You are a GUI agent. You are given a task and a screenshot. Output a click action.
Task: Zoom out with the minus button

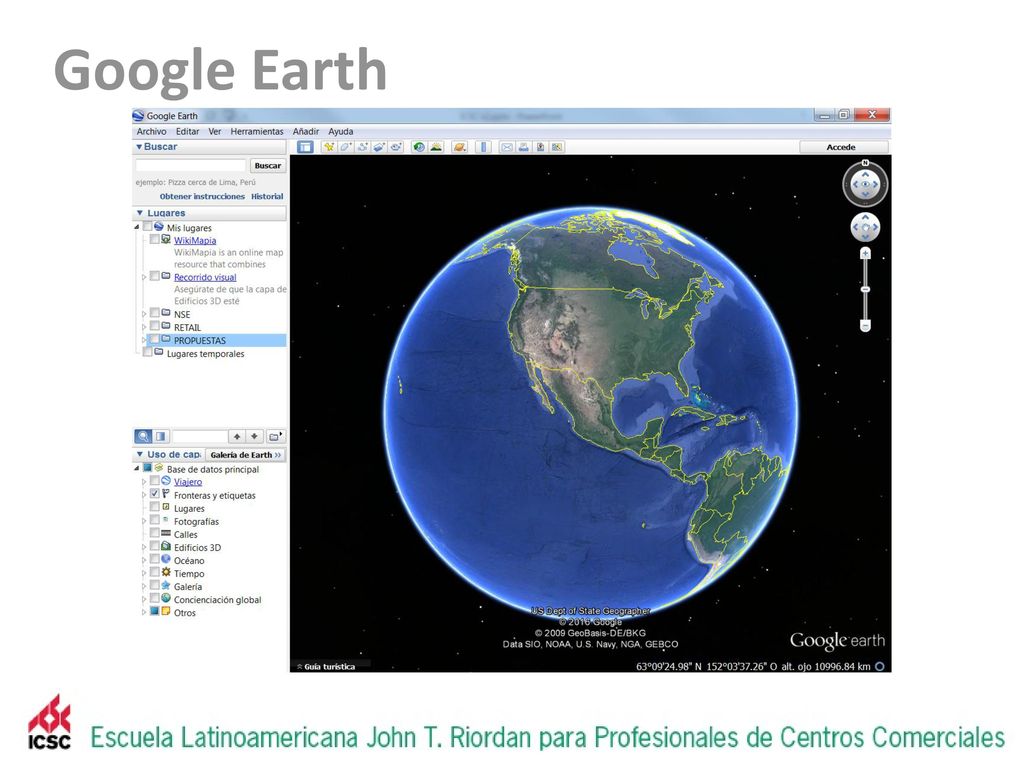click(x=865, y=325)
